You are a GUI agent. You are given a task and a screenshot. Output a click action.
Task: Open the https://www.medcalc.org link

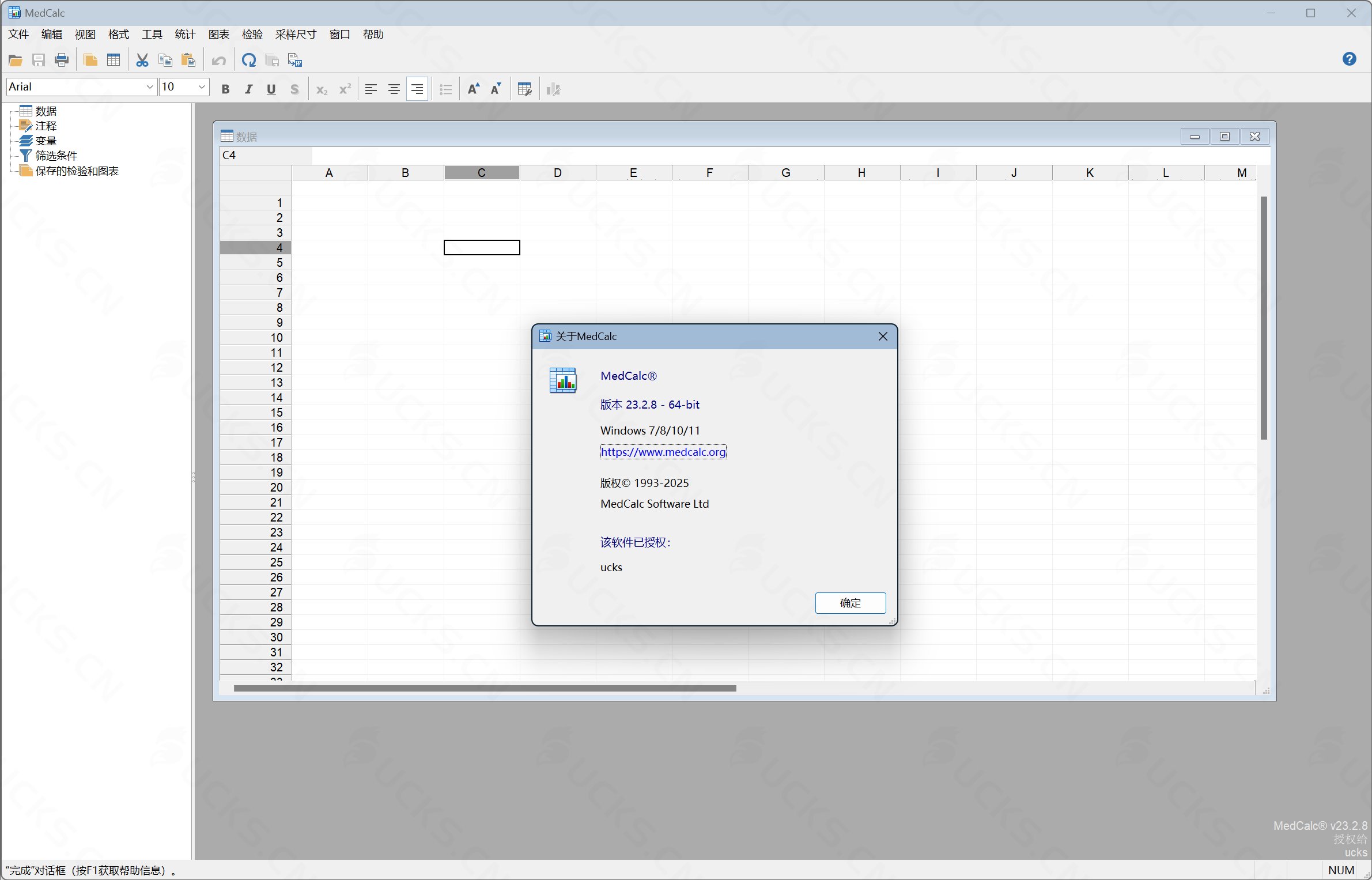(x=663, y=452)
